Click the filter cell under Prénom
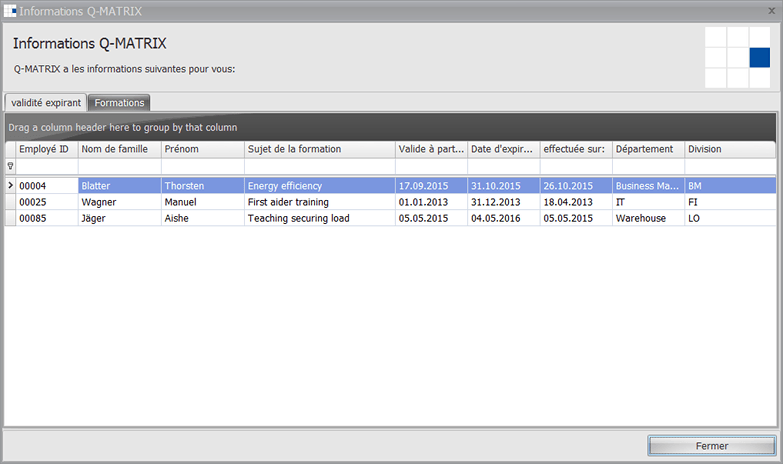The width and height of the screenshot is (783, 464). click(201, 166)
